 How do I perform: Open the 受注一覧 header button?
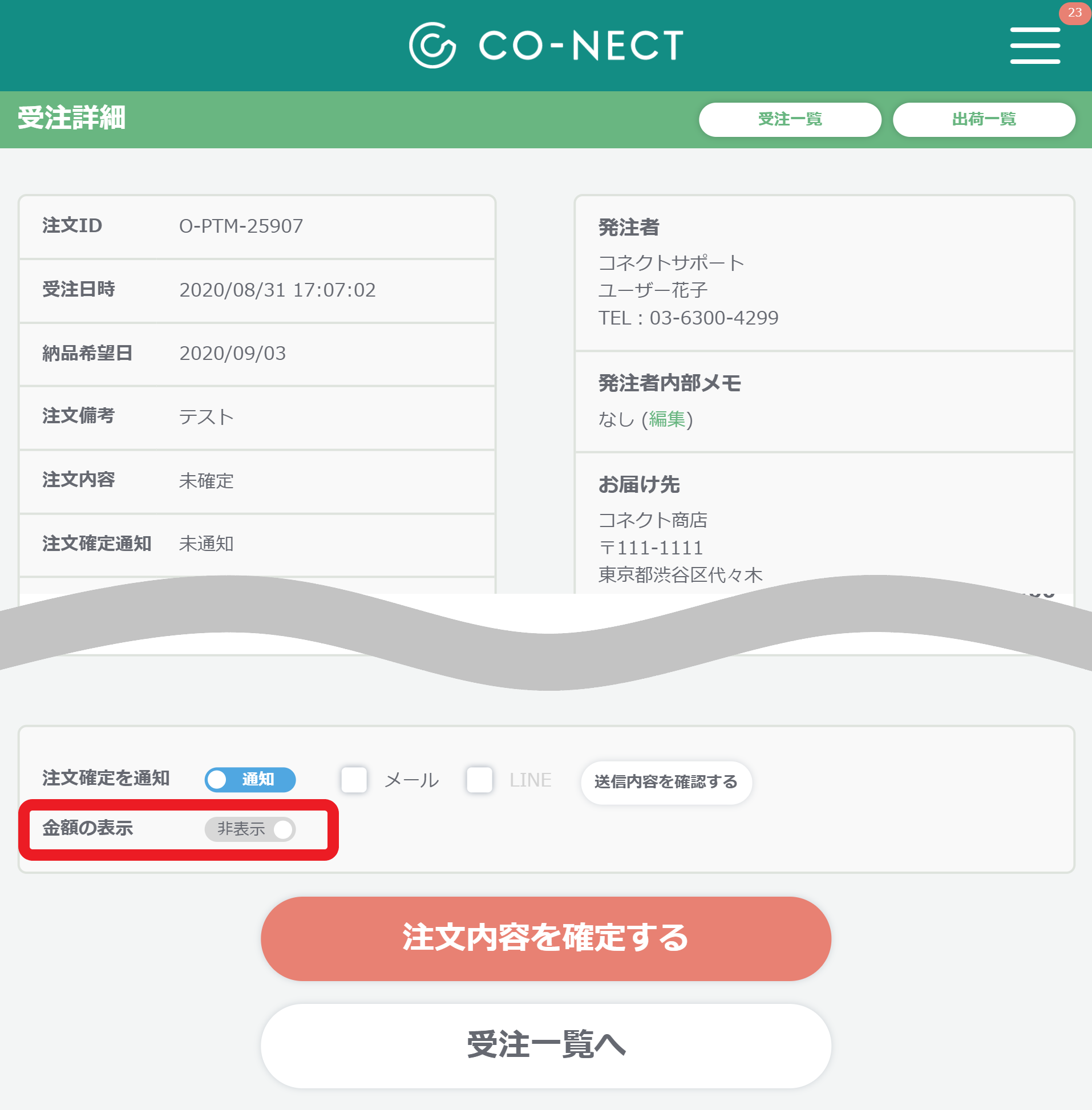790,119
